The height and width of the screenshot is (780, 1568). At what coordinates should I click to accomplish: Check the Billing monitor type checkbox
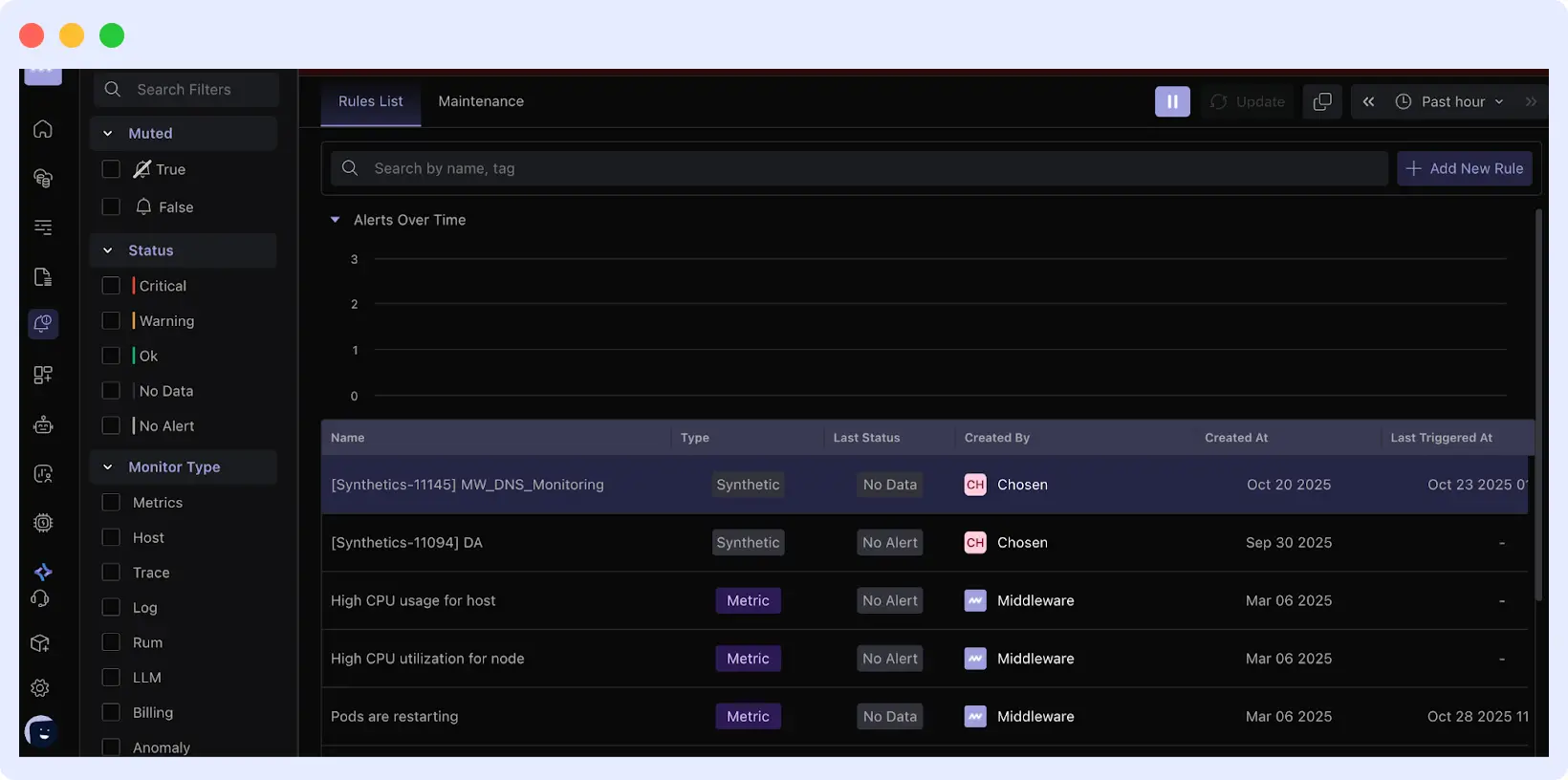coord(111,712)
